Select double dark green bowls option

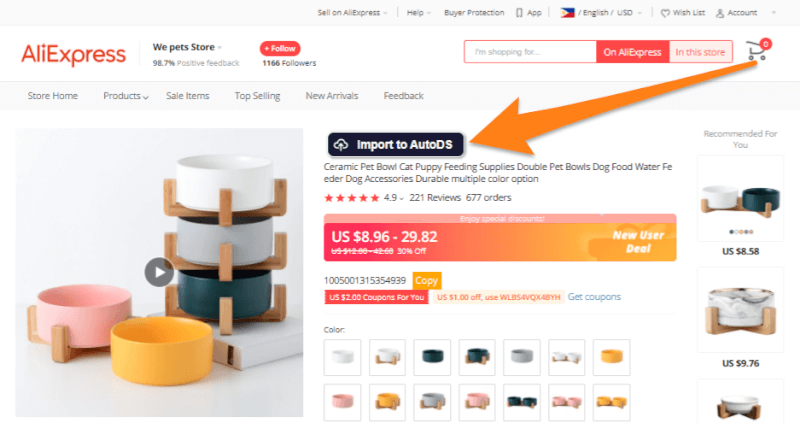(522, 402)
